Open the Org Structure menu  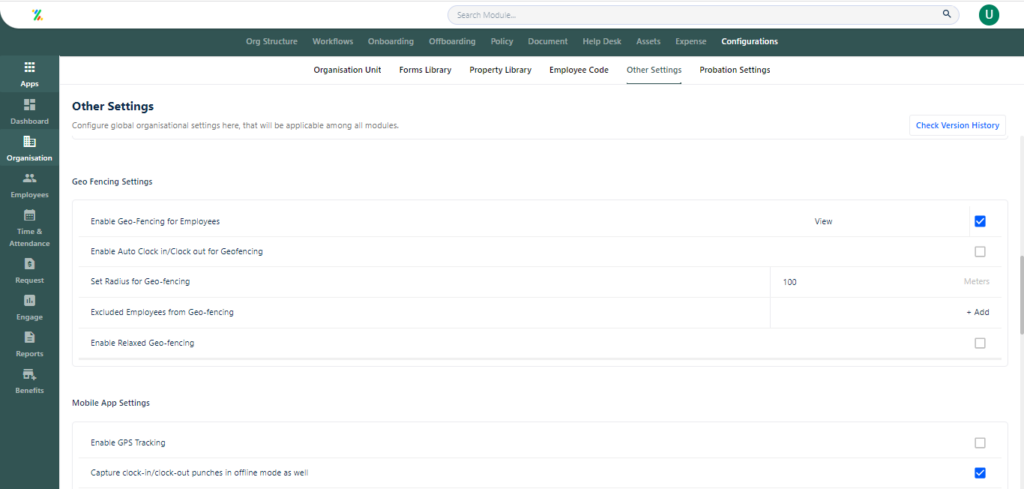click(x=272, y=41)
